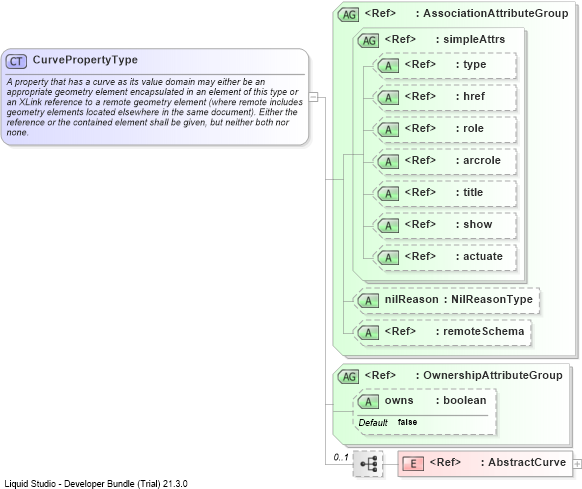The height and width of the screenshot is (489, 582).
Task: Select the simpleAttrs group label
Action: click(x=474, y=39)
